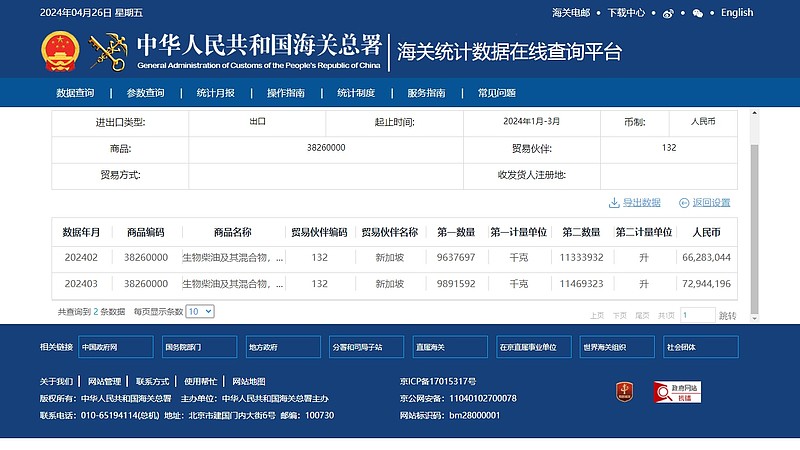Viewport: 800px width, 450px height.
Task: Click the page number input field
Action: 698,315
